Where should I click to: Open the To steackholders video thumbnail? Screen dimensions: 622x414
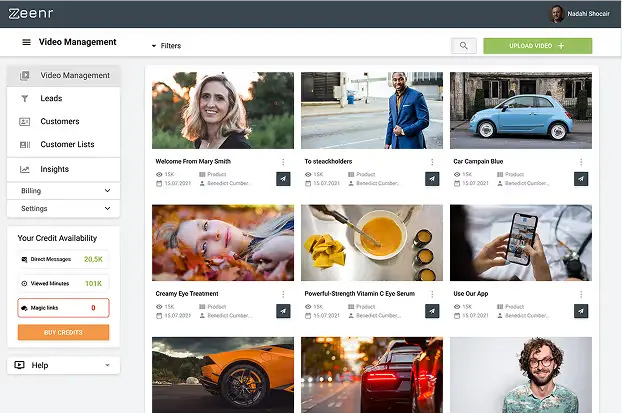[372, 110]
